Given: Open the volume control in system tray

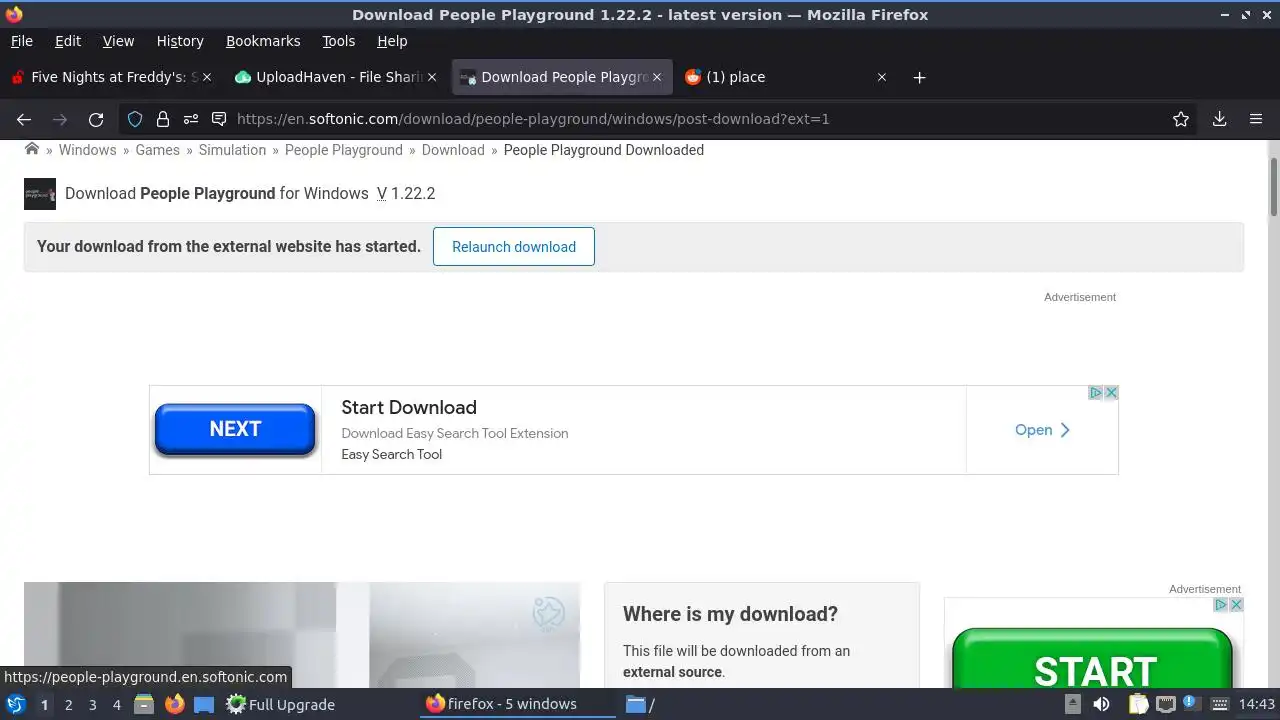Looking at the screenshot, I should tap(1101, 704).
